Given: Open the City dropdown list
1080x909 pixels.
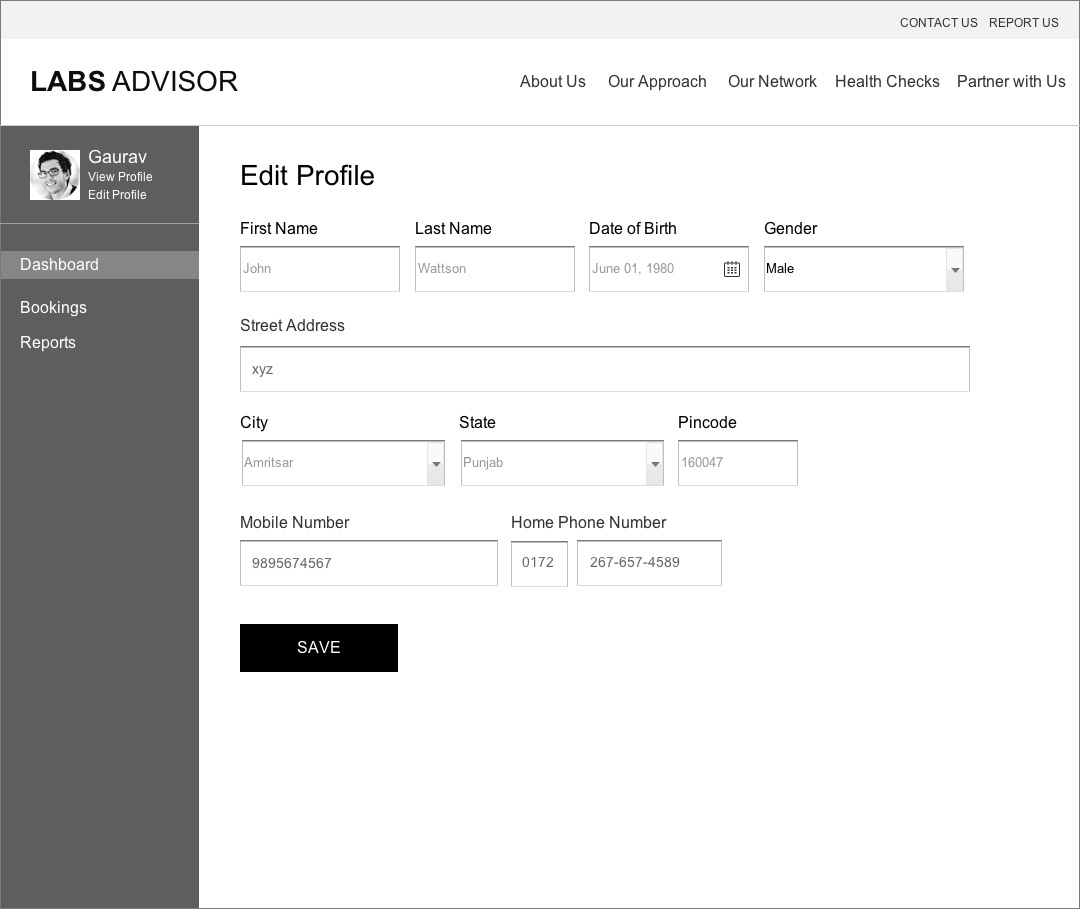Looking at the screenshot, I should 435,464.
